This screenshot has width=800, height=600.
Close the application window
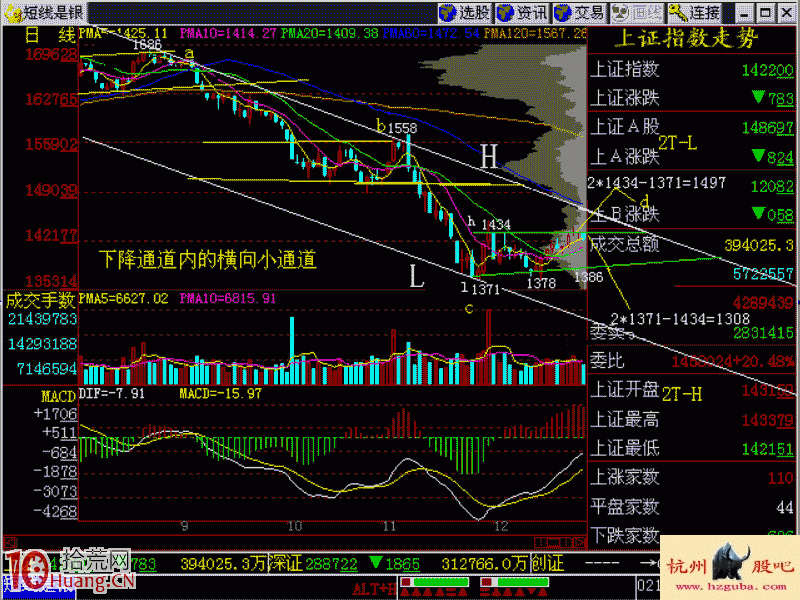click(x=787, y=13)
